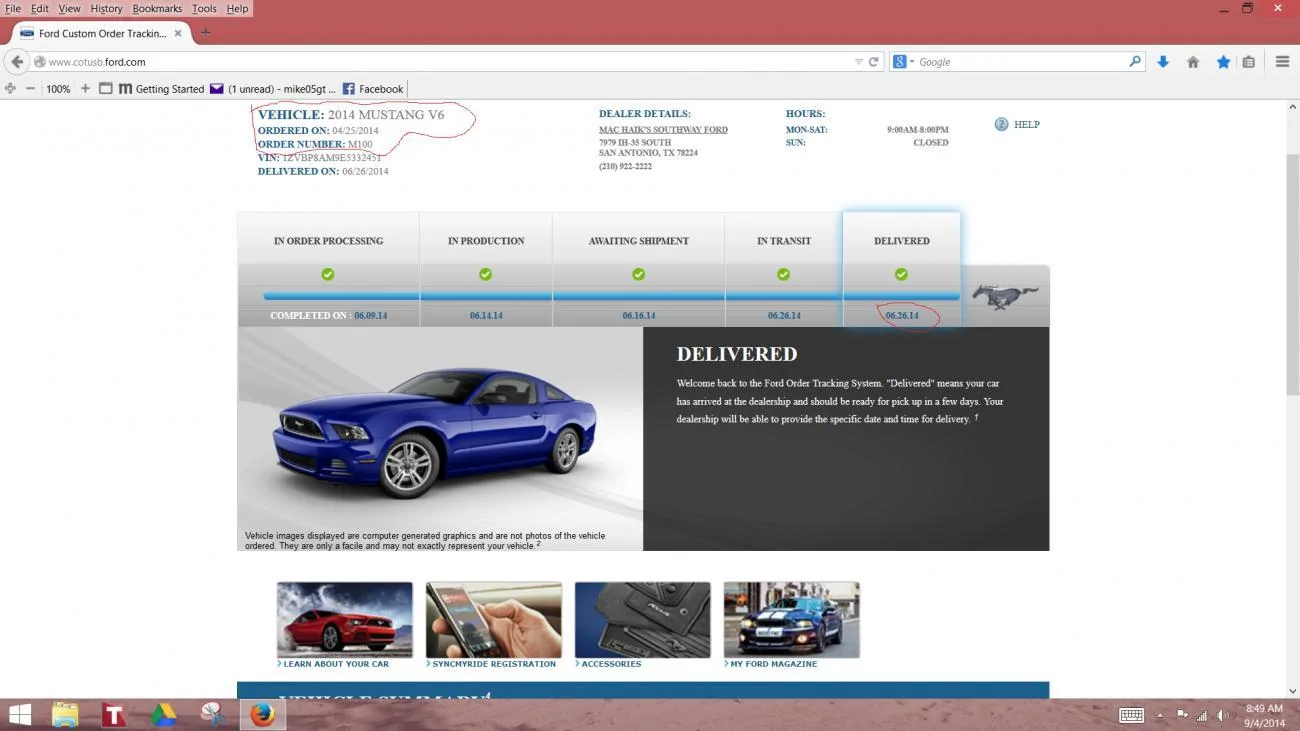The width and height of the screenshot is (1300, 731).
Task: Open Mac Haik's Southway Ford dealer link
Action: (x=663, y=130)
